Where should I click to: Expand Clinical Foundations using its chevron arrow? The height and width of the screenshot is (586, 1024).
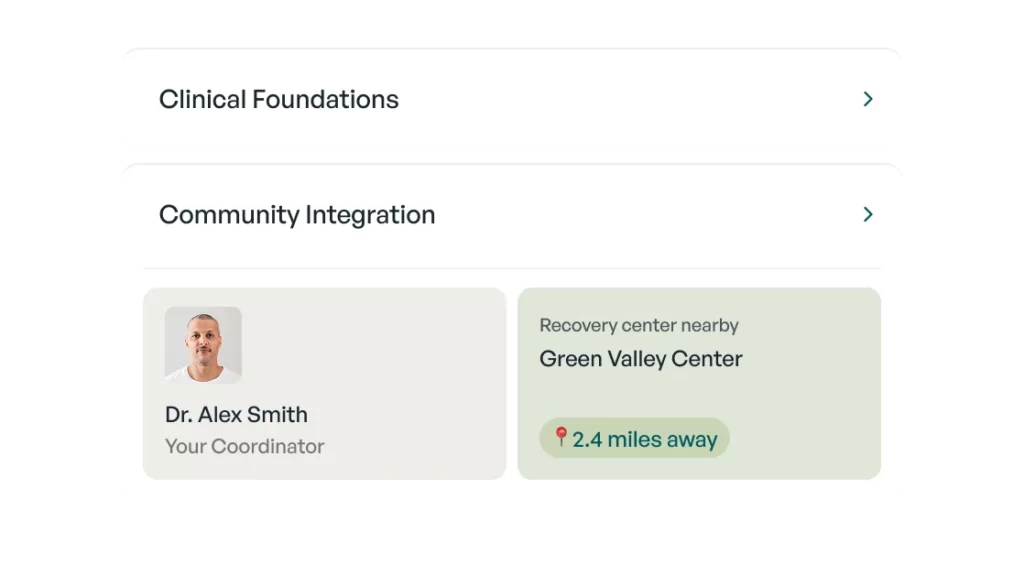[x=867, y=99]
